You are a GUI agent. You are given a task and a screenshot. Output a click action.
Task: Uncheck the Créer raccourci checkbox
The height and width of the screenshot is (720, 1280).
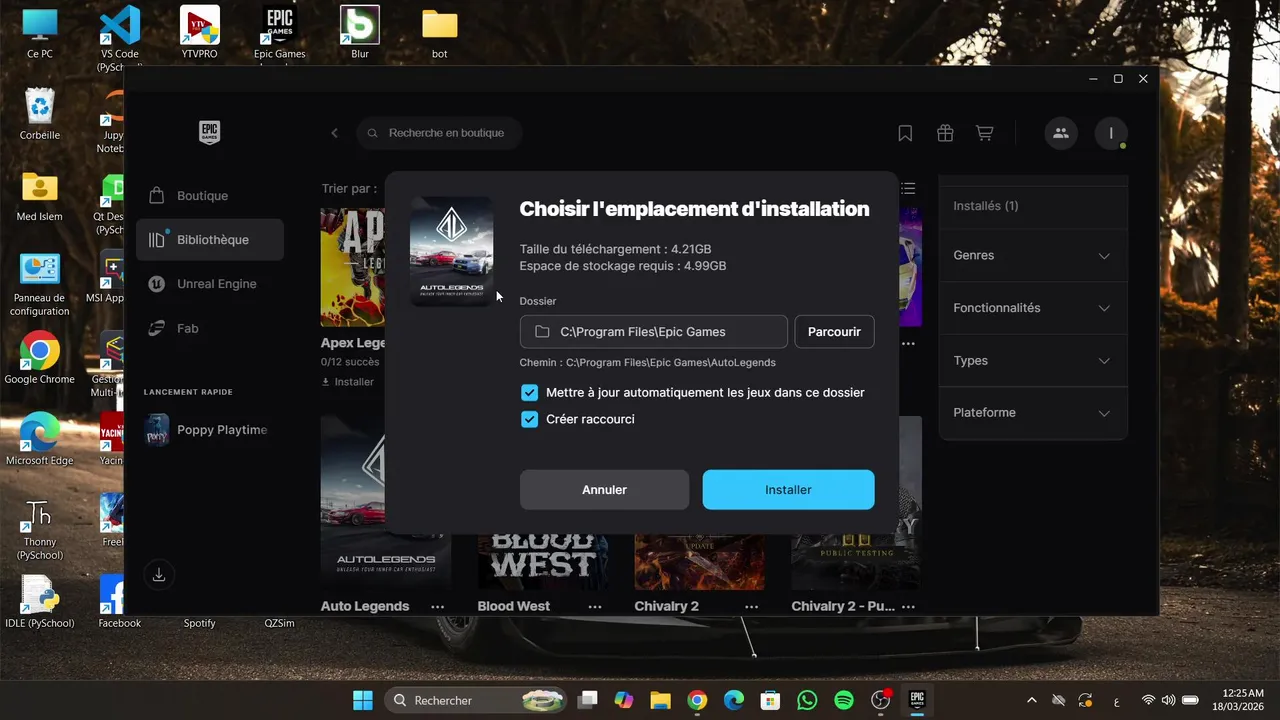(x=530, y=419)
